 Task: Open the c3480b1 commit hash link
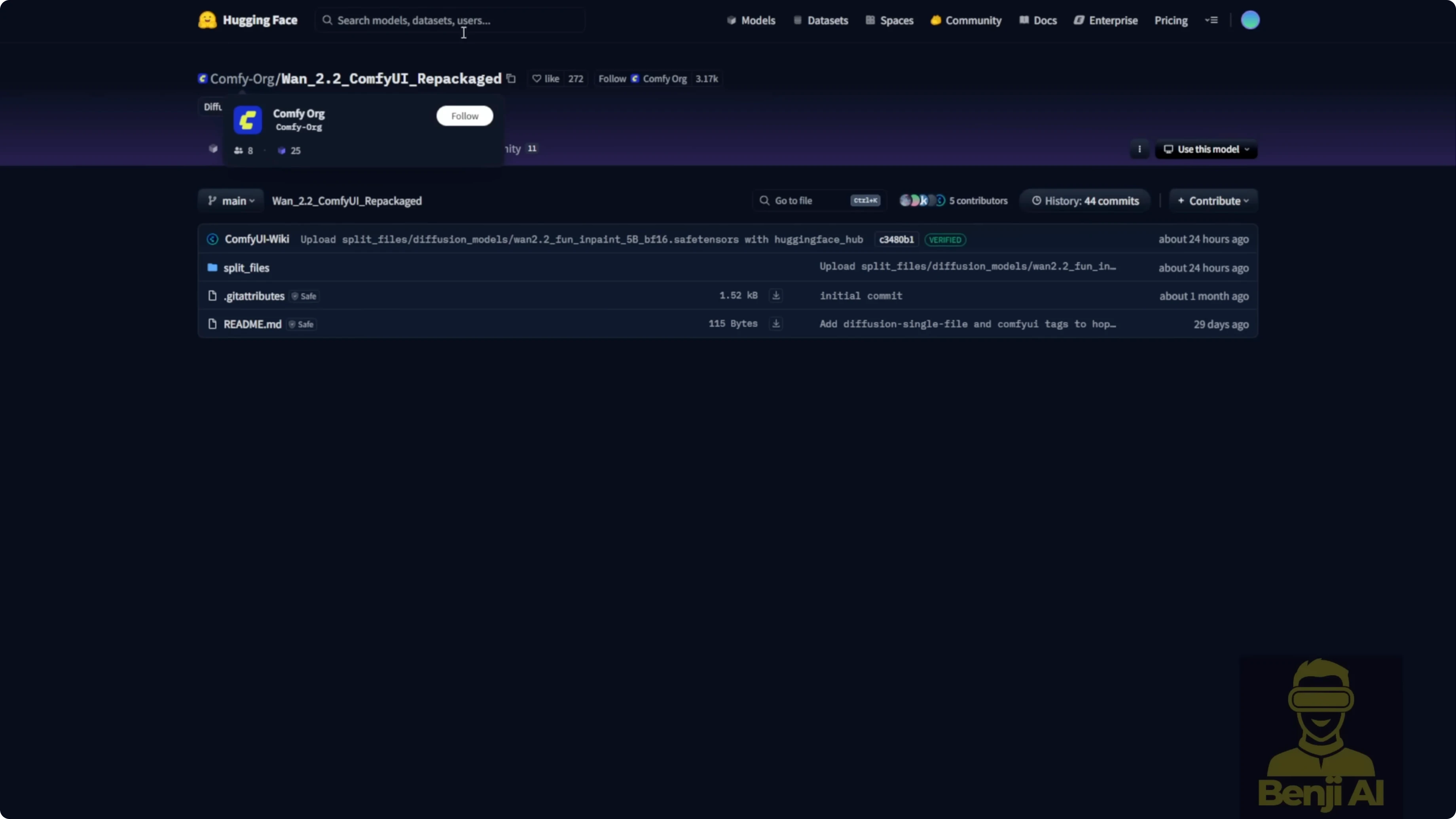pyautogui.click(x=896, y=240)
